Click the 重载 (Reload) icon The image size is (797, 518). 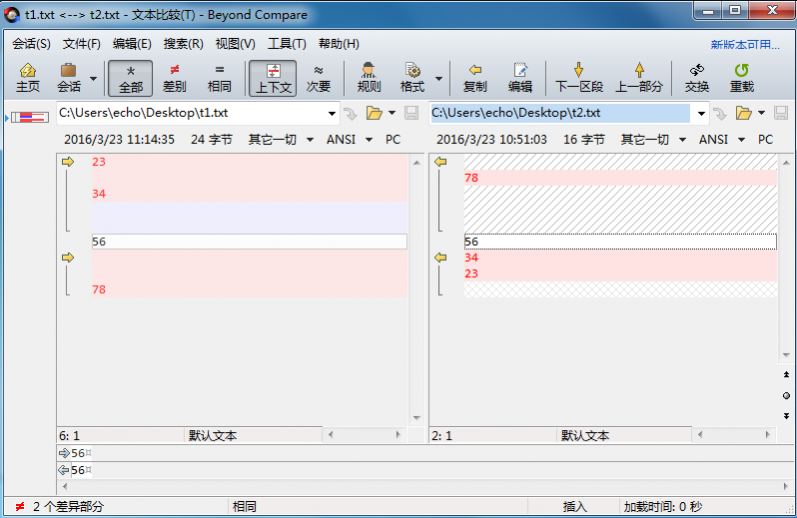coord(741,77)
